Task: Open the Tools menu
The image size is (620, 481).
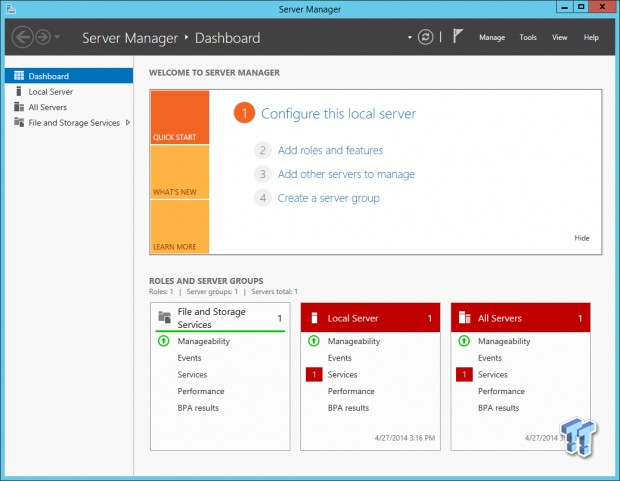Action: [x=528, y=37]
